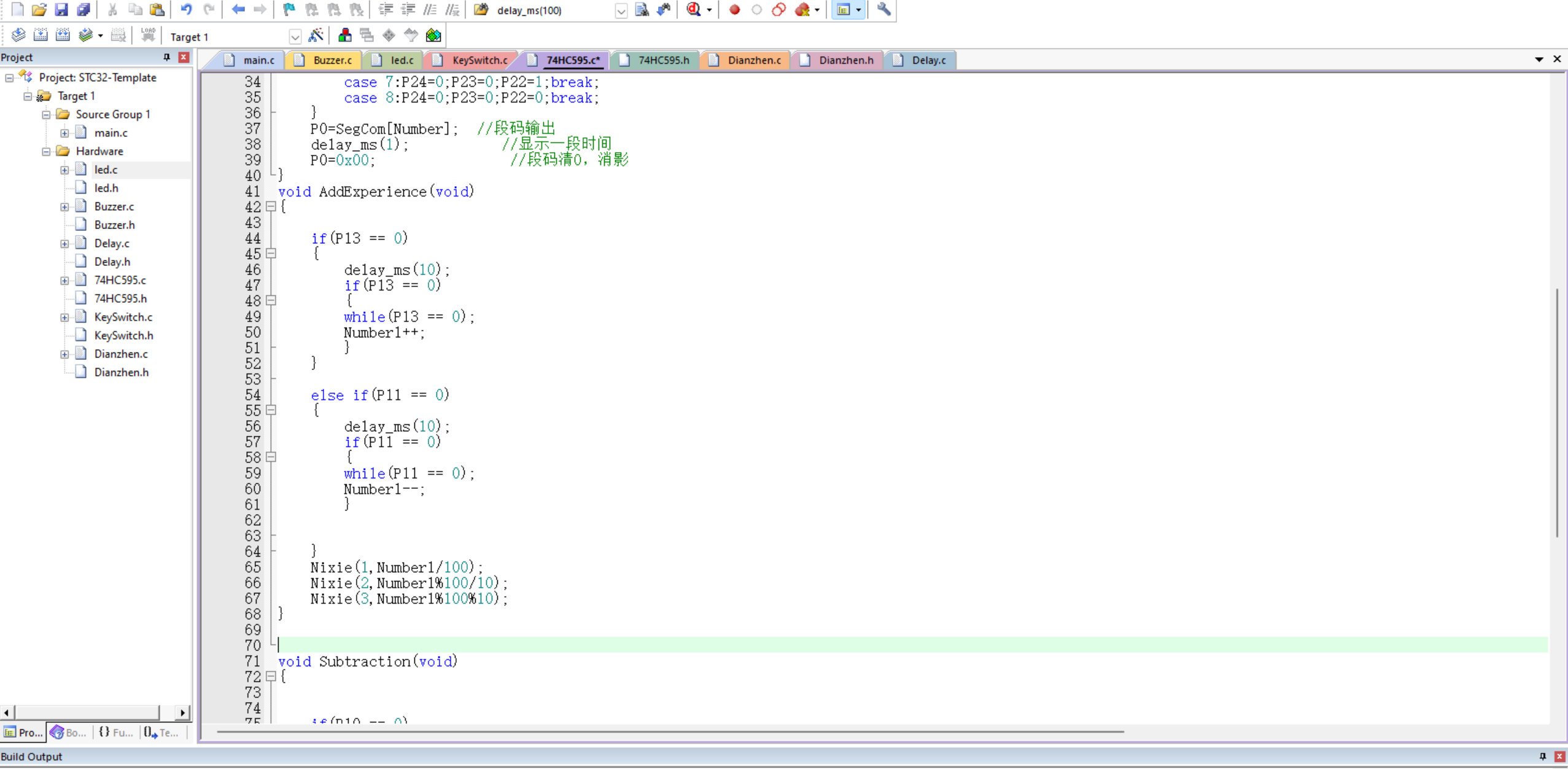Screen dimensions: 1568x769
Task: Toggle the bookmark flag icon
Action: tap(289, 10)
